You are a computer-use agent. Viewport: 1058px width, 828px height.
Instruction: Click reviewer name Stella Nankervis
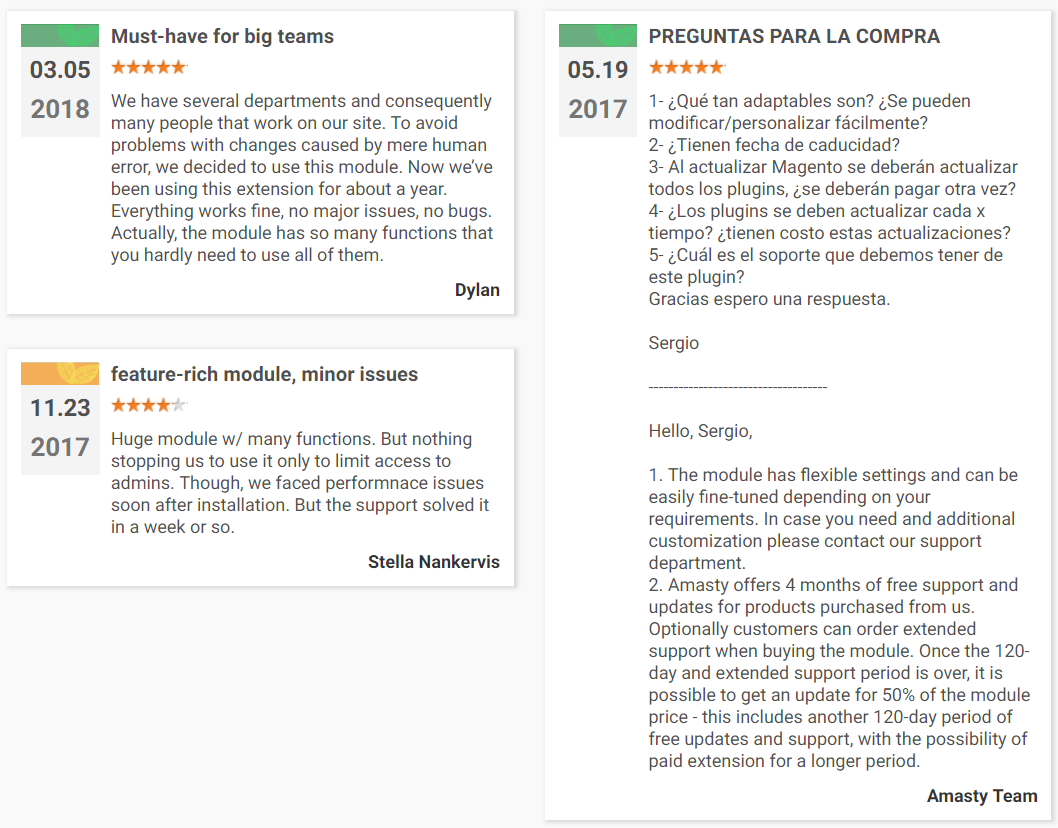click(434, 562)
